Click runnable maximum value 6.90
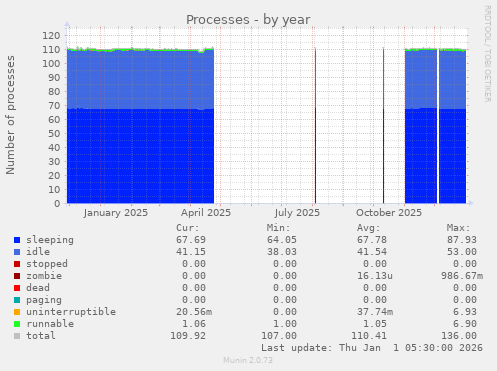This screenshot has height=371, width=497. pyautogui.click(x=465, y=324)
